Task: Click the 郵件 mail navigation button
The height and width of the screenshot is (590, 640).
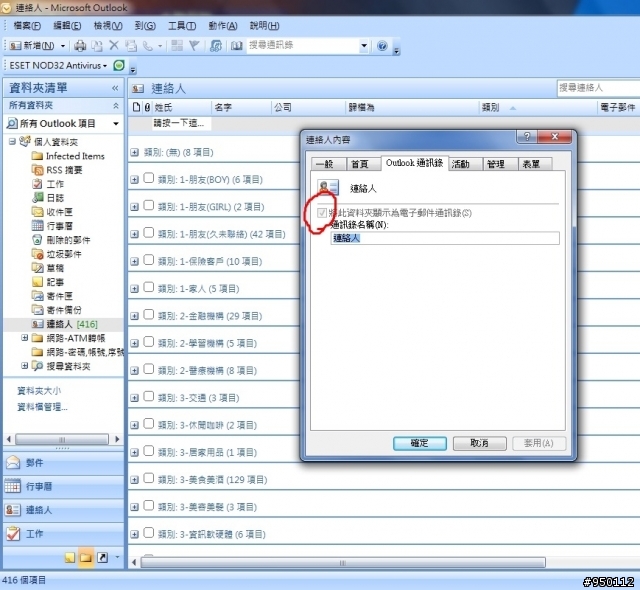Action: (63, 463)
